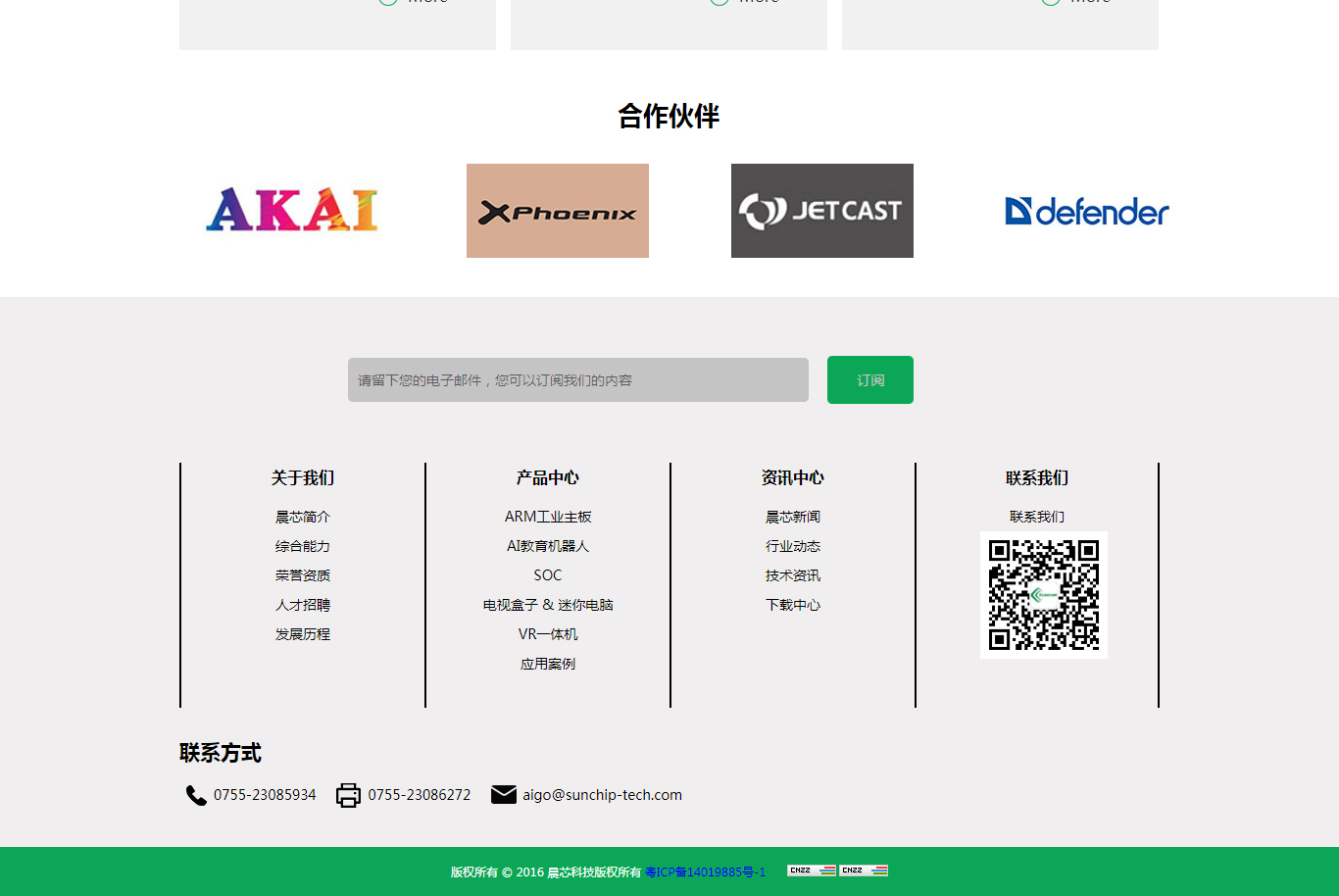Open the 关于我们 footer heading
The image size is (1339, 896).
coord(303,477)
